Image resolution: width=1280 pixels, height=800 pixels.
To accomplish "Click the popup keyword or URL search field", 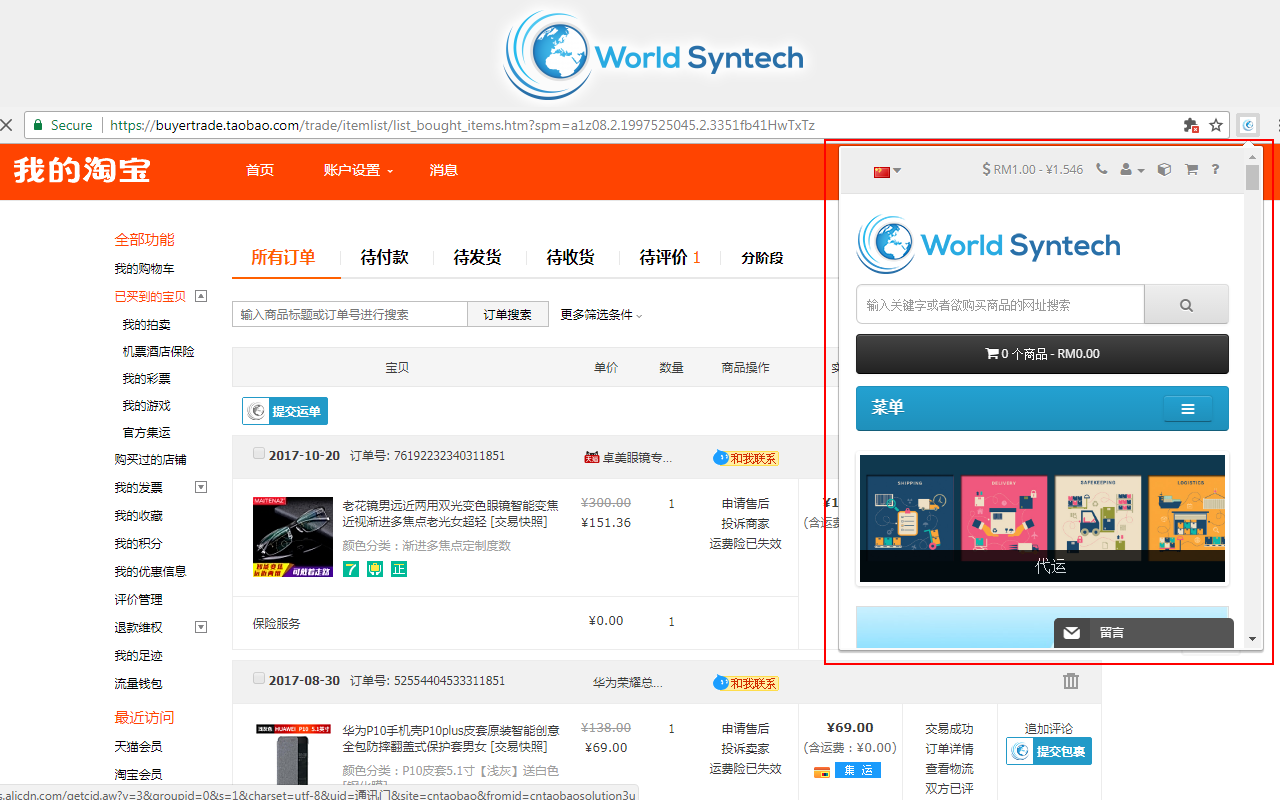I will click(x=1000, y=305).
